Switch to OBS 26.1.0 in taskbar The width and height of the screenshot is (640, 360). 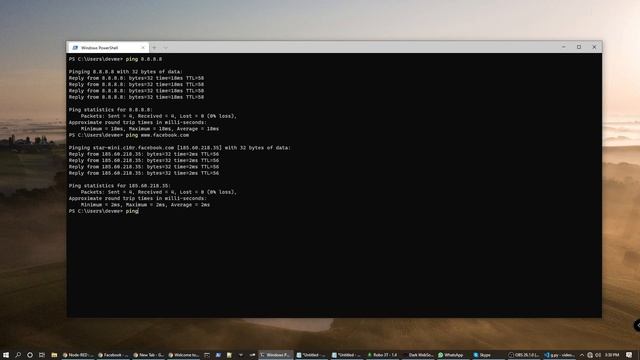[x=524, y=355]
